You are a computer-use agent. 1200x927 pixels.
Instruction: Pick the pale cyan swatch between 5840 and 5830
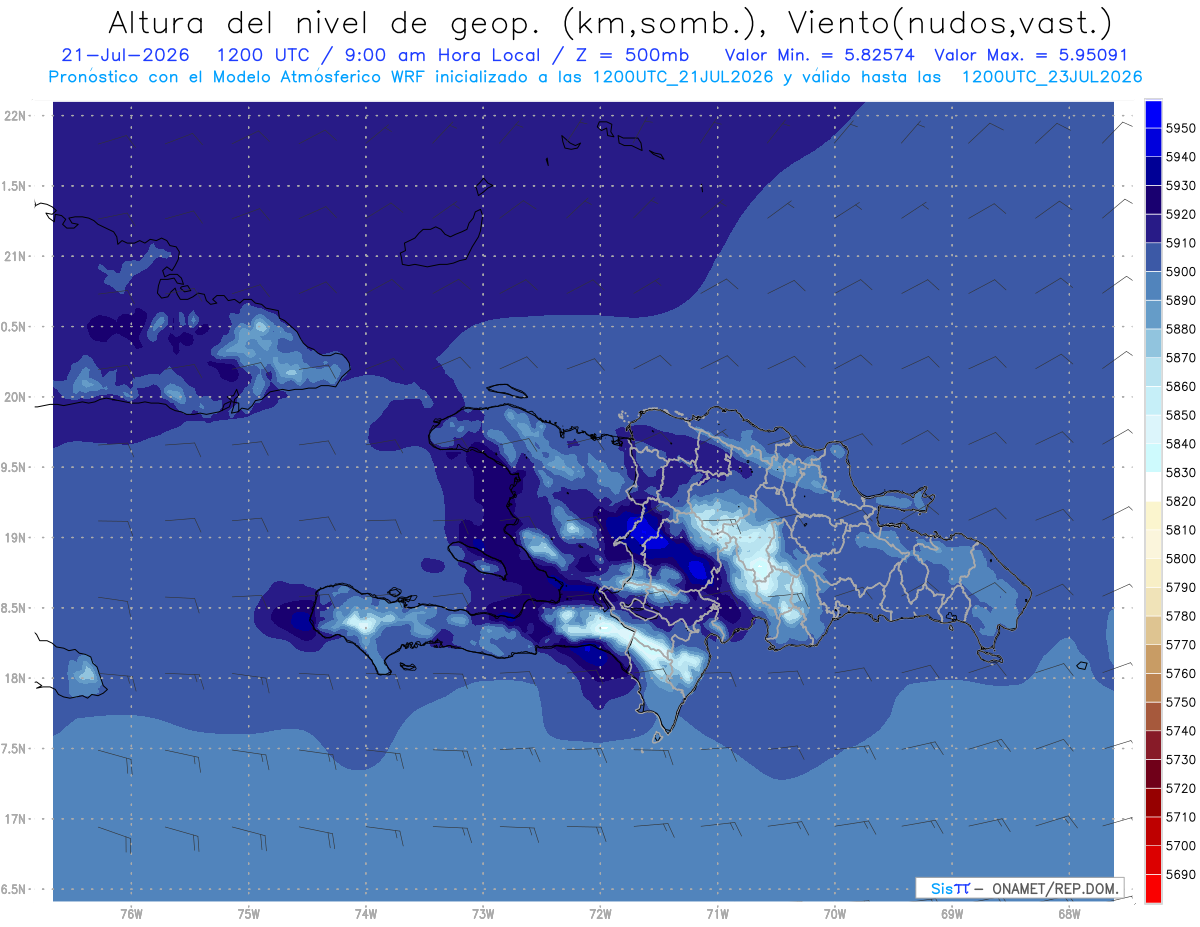click(1152, 458)
